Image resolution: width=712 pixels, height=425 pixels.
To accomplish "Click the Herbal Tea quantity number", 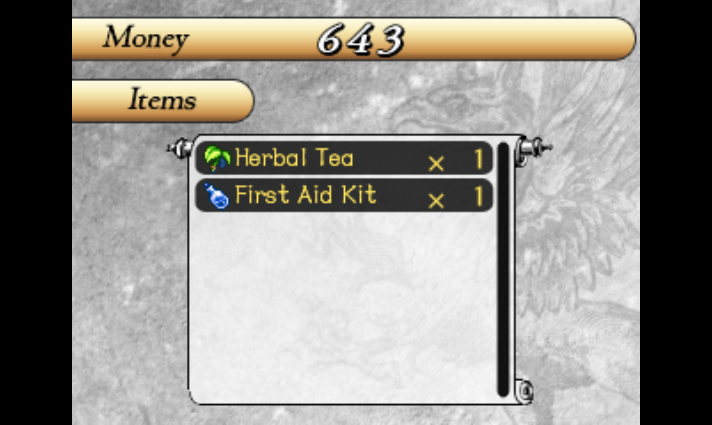I will click(478, 159).
